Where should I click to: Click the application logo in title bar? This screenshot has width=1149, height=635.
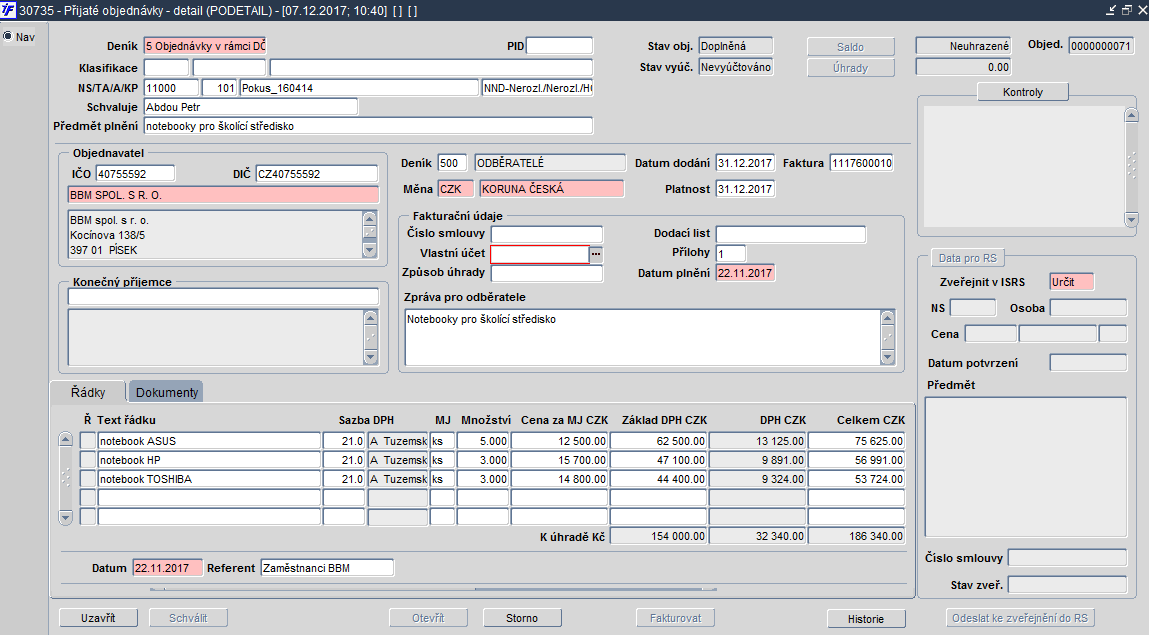[9, 9]
